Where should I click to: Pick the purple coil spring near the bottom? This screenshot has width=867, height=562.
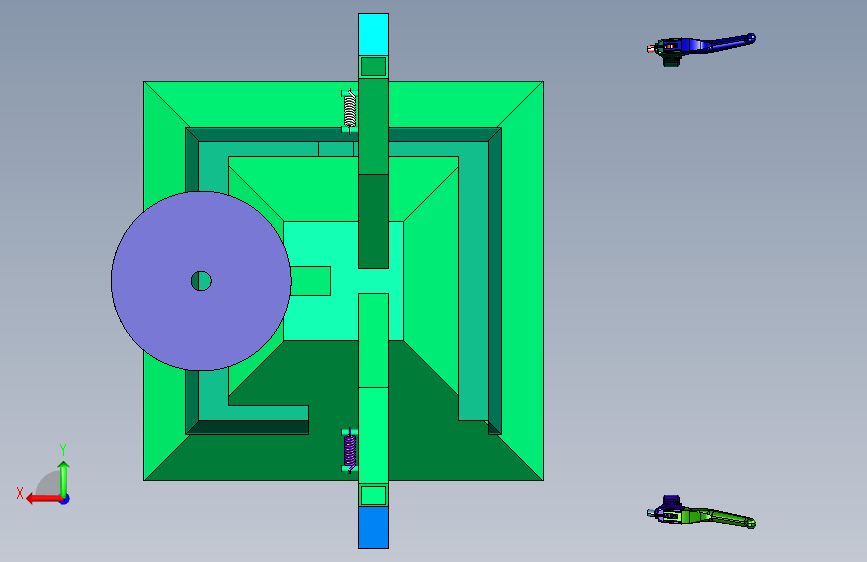point(349,450)
